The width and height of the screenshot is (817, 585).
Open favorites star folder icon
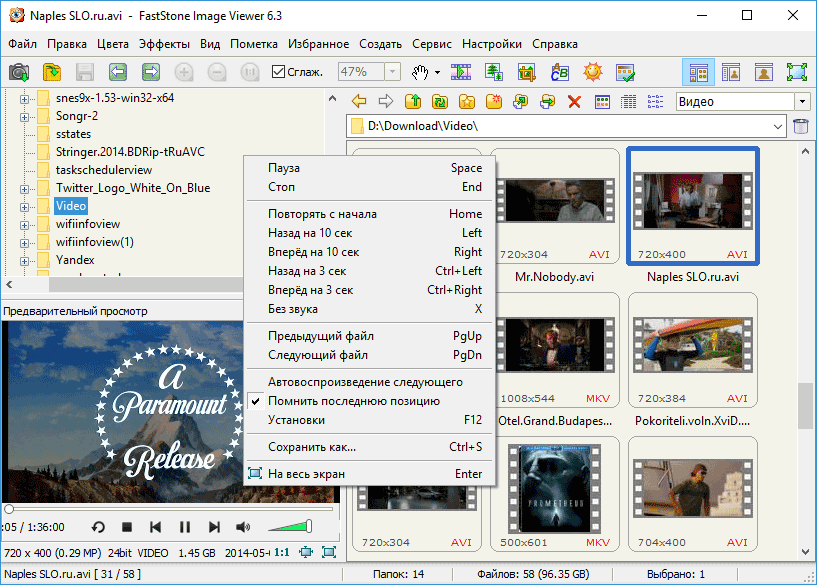(x=467, y=101)
